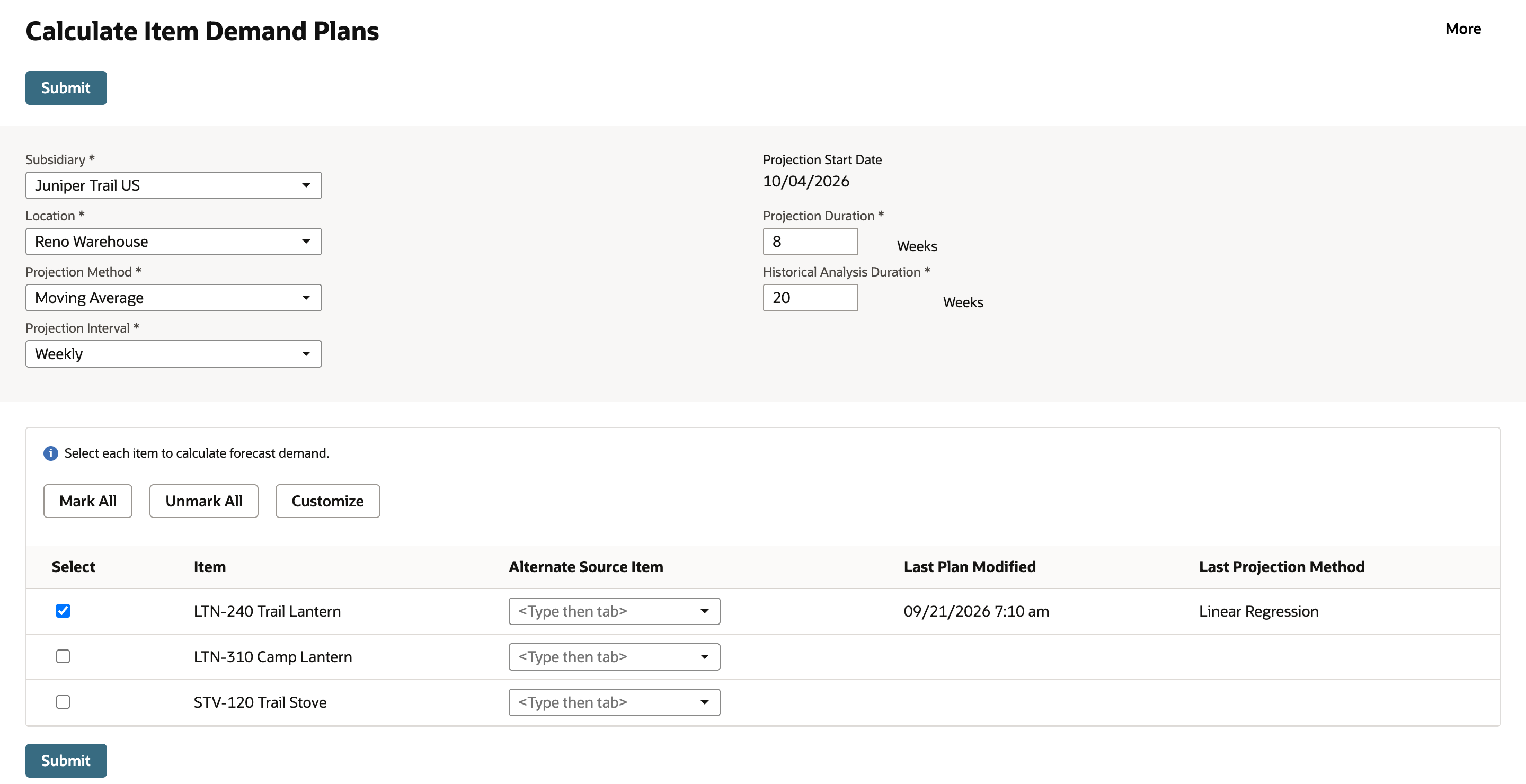Open Alternate Source Item dropdown for STV-120
This screenshot has height=784, width=1526.
614,702
